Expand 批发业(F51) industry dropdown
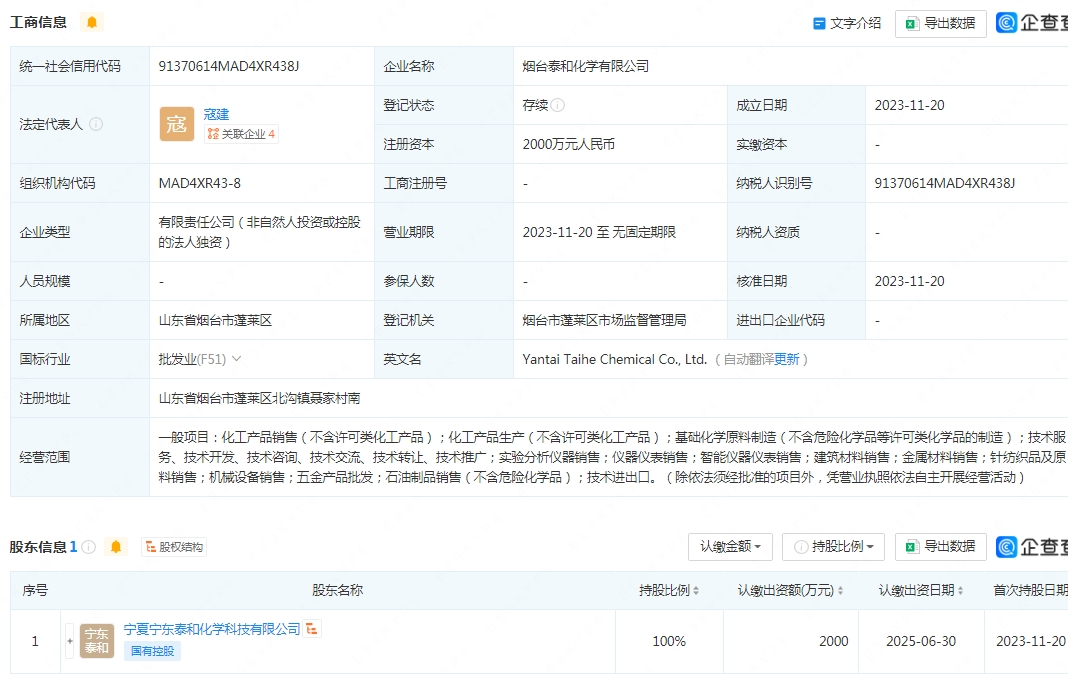This screenshot has width=1068, height=675. click(236, 359)
